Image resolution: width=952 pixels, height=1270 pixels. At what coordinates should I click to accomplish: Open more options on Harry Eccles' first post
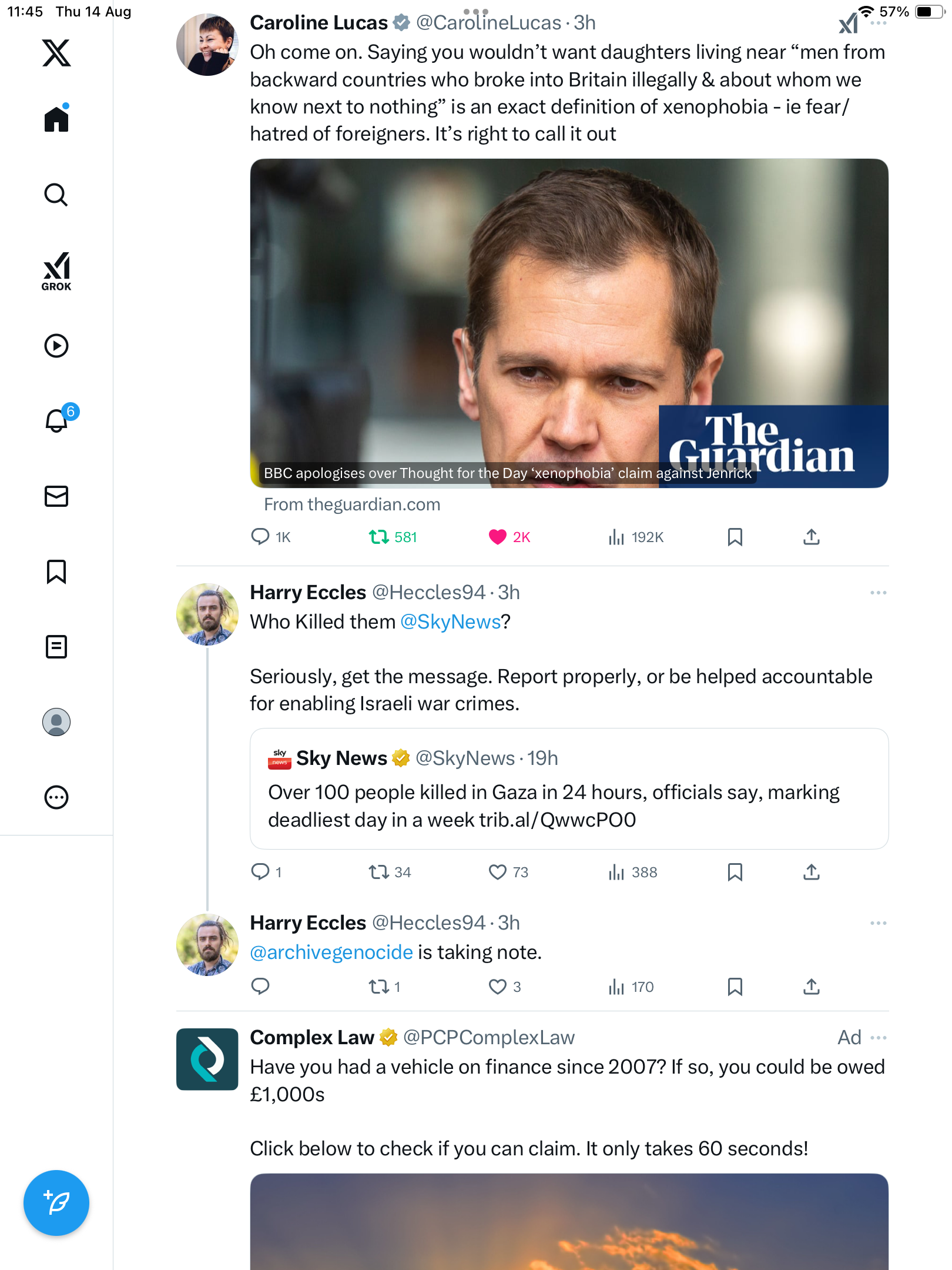(x=878, y=593)
